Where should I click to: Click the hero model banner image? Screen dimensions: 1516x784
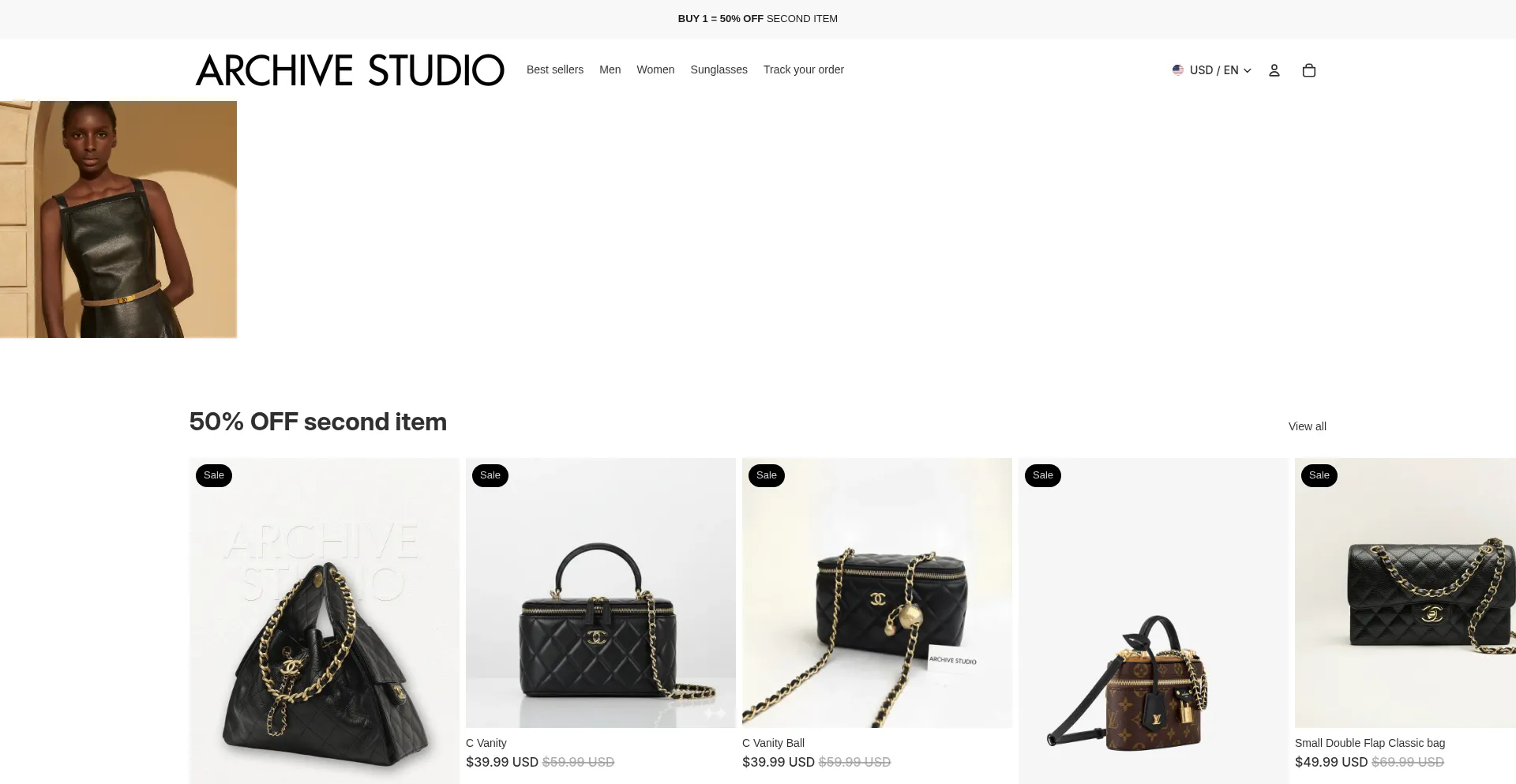click(118, 219)
